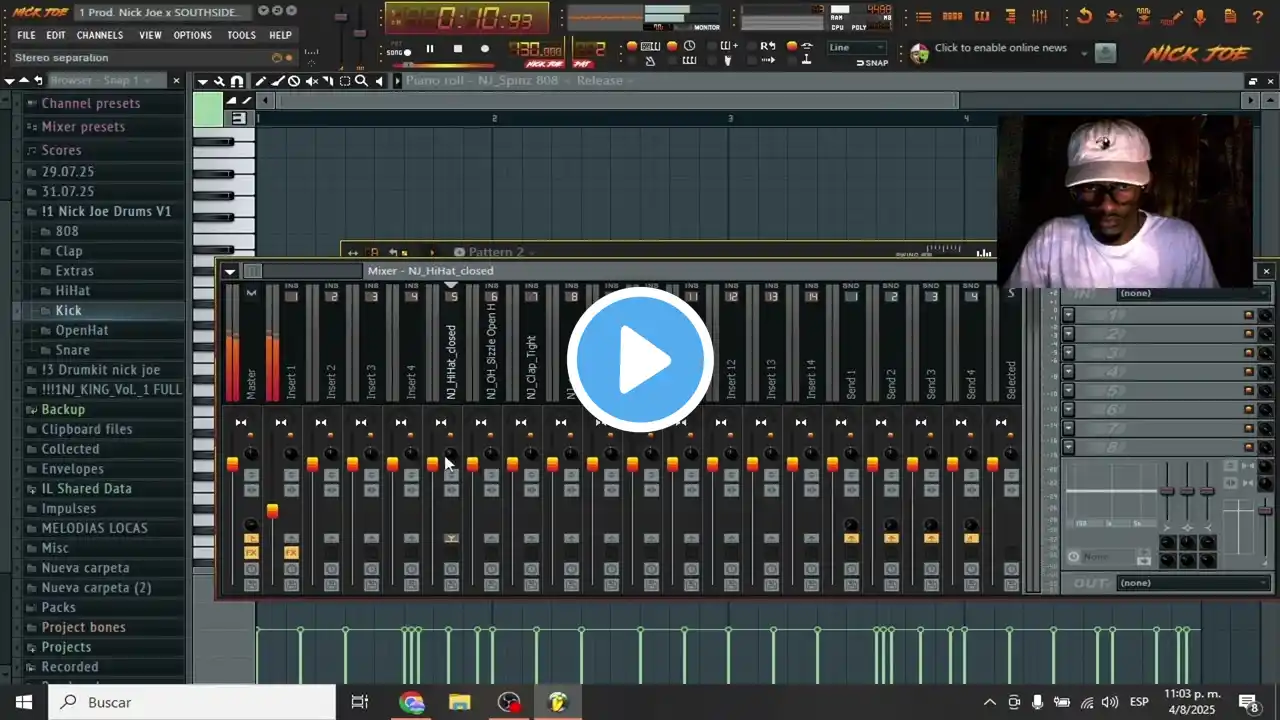Select the zoom magnifier tool in piano roll

click(361, 81)
